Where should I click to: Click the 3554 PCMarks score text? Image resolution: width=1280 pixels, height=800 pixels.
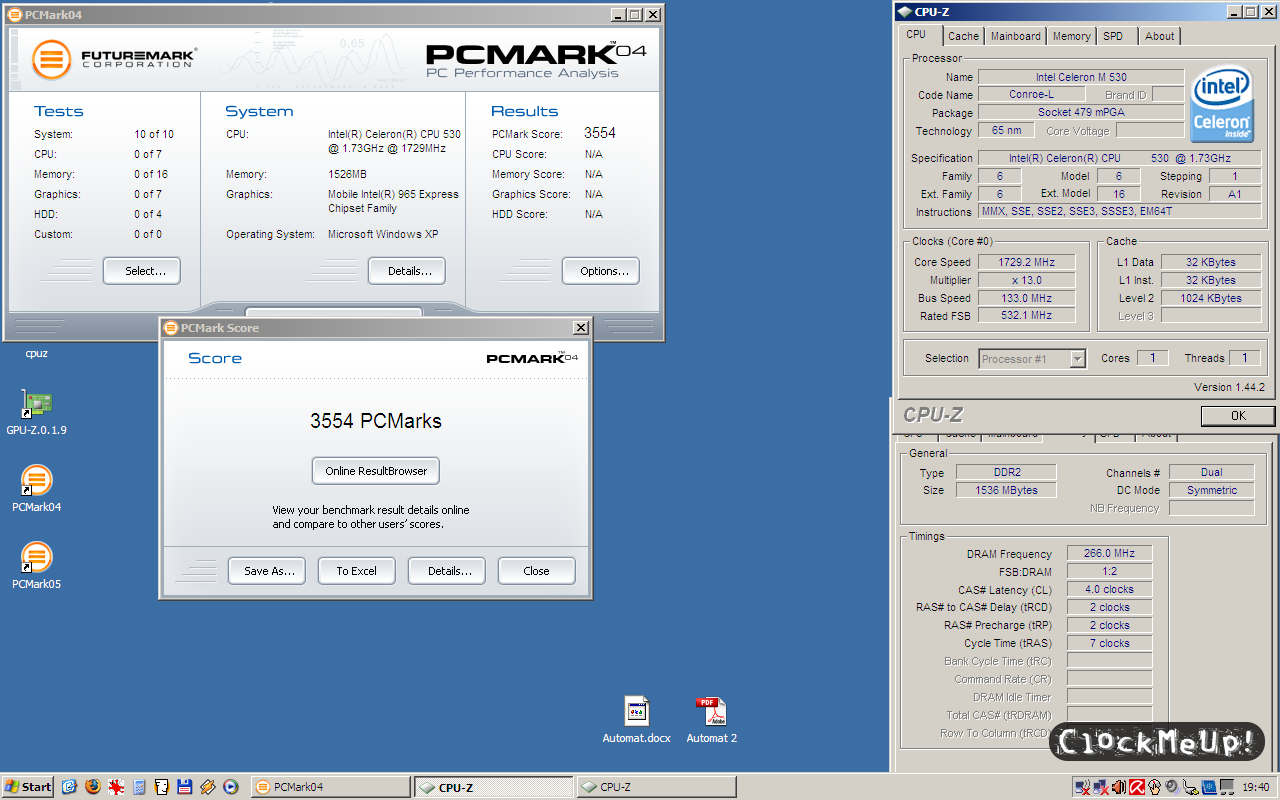[x=376, y=421]
